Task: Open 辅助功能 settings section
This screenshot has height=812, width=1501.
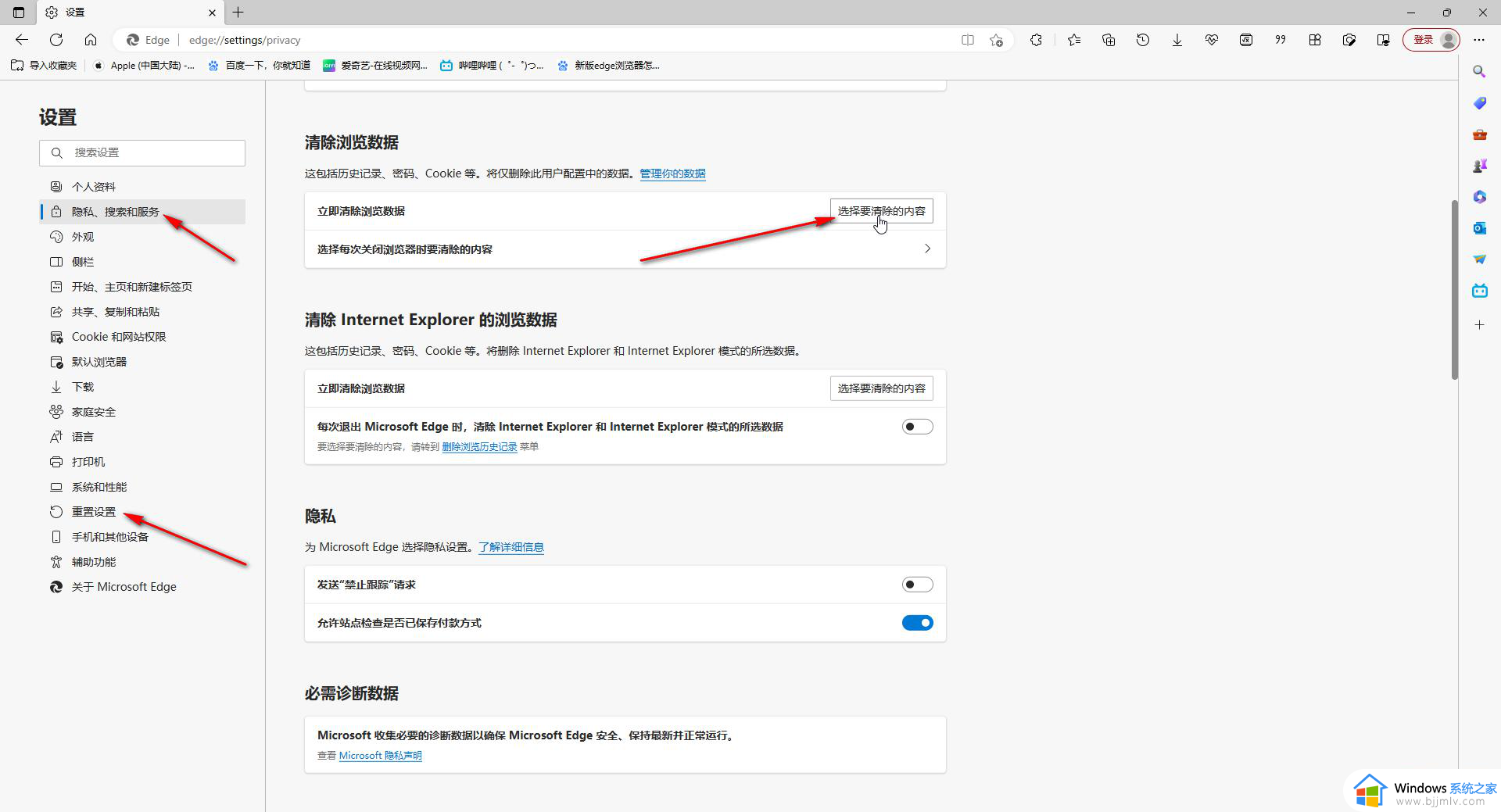Action: click(142, 562)
